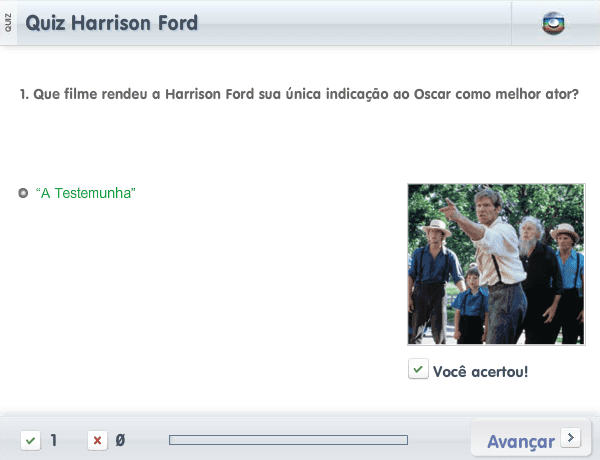Click the quiz progress bar

point(289,440)
